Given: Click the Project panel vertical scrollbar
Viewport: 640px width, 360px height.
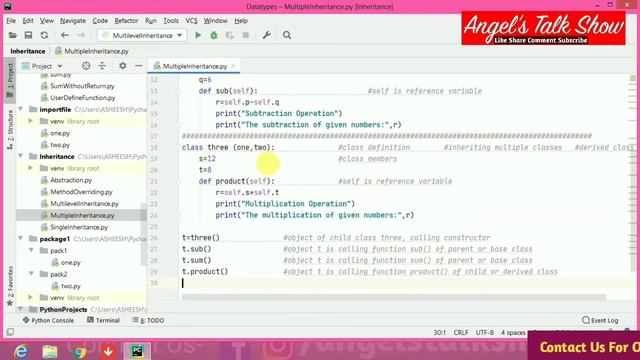Looking at the screenshot, I should click(144, 235).
